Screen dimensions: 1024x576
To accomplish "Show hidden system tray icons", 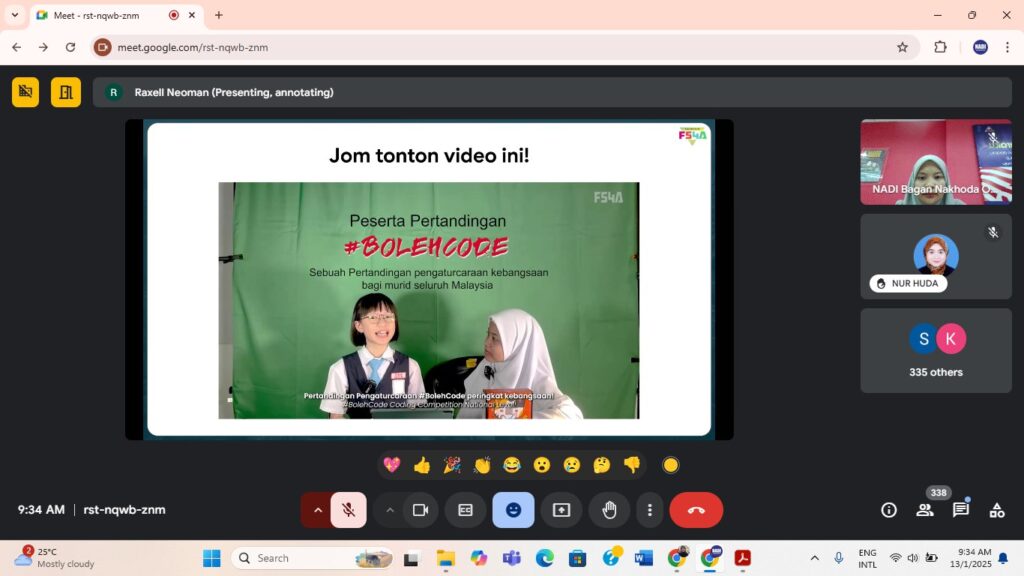I will (814, 558).
